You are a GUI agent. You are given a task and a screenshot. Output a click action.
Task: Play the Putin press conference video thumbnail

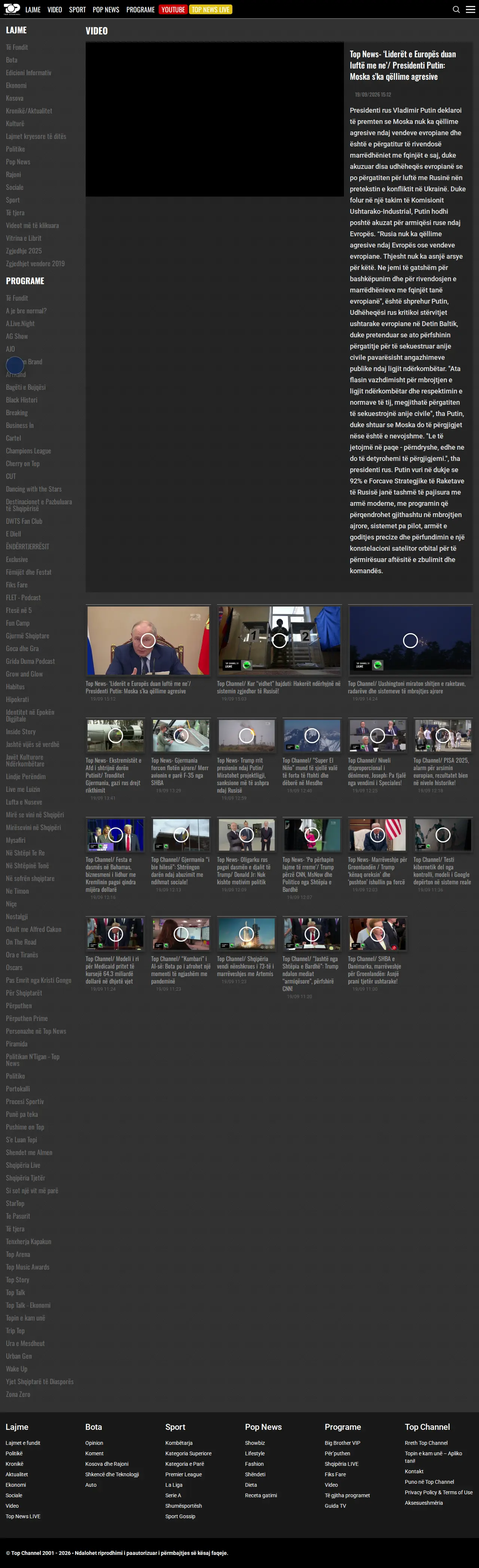tap(148, 640)
